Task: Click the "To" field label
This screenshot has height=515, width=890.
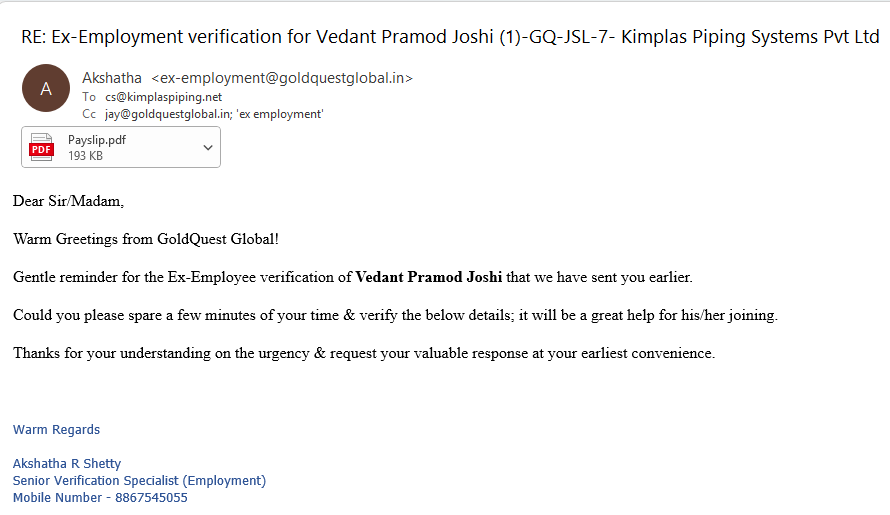Action: (89, 97)
